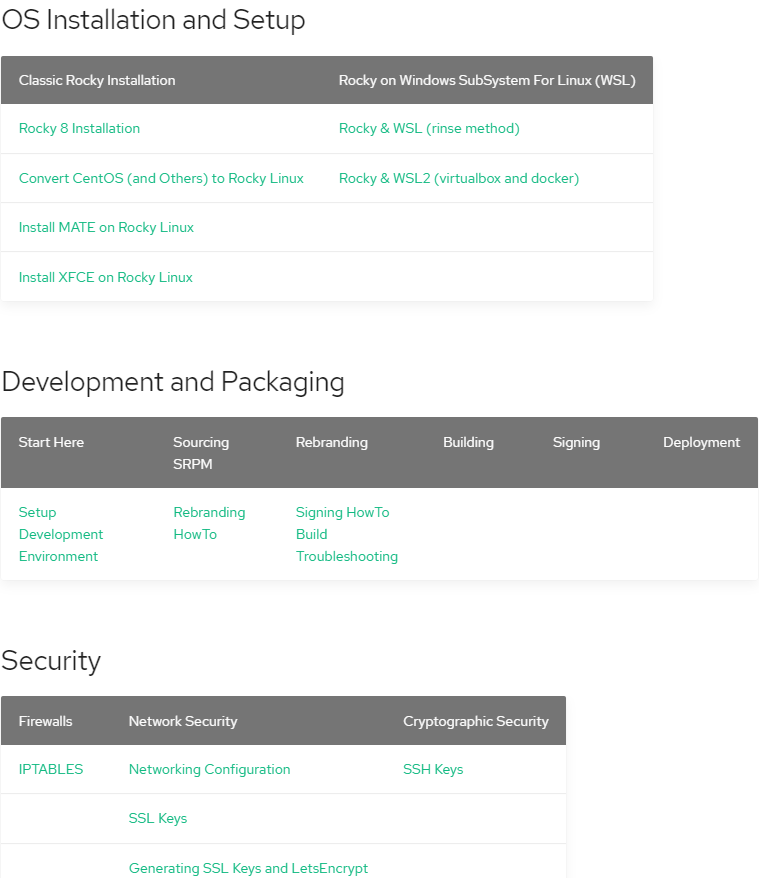This screenshot has height=878, width=759.
Task: Click the Cryptographic Security column header
Action: click(476, 721)
